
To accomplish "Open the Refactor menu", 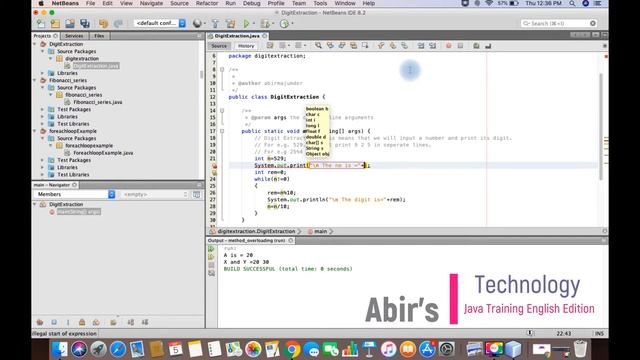I will (x=207, y=3).
